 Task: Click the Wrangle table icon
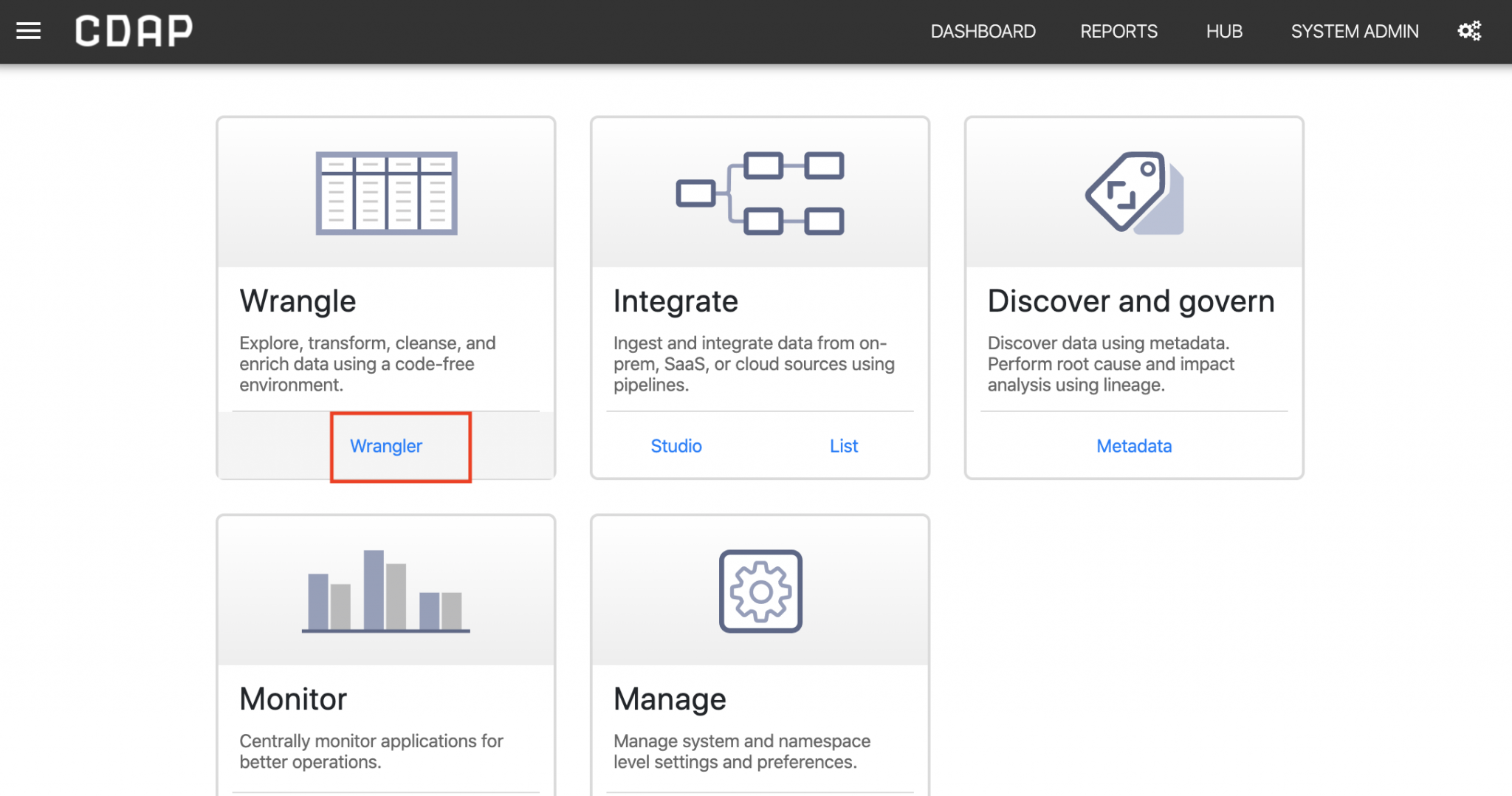[386, 193]
